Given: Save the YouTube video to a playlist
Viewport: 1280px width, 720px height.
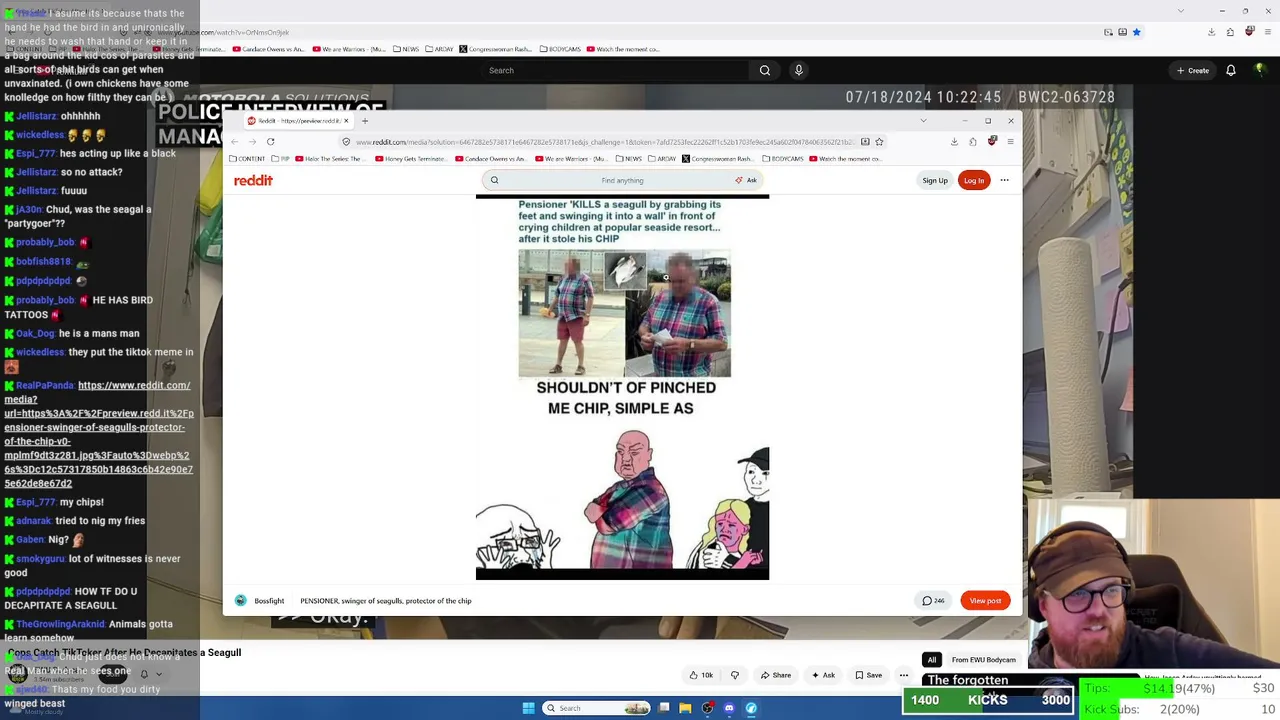Looking at the screenshot, I should coord(869,675).
